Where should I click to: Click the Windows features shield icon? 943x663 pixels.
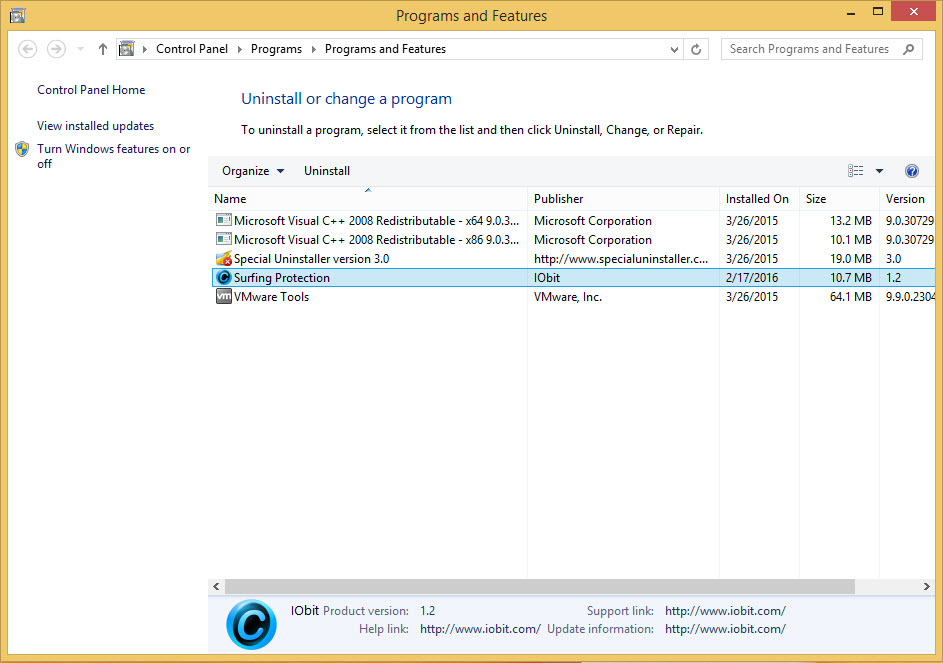(22, 149)
